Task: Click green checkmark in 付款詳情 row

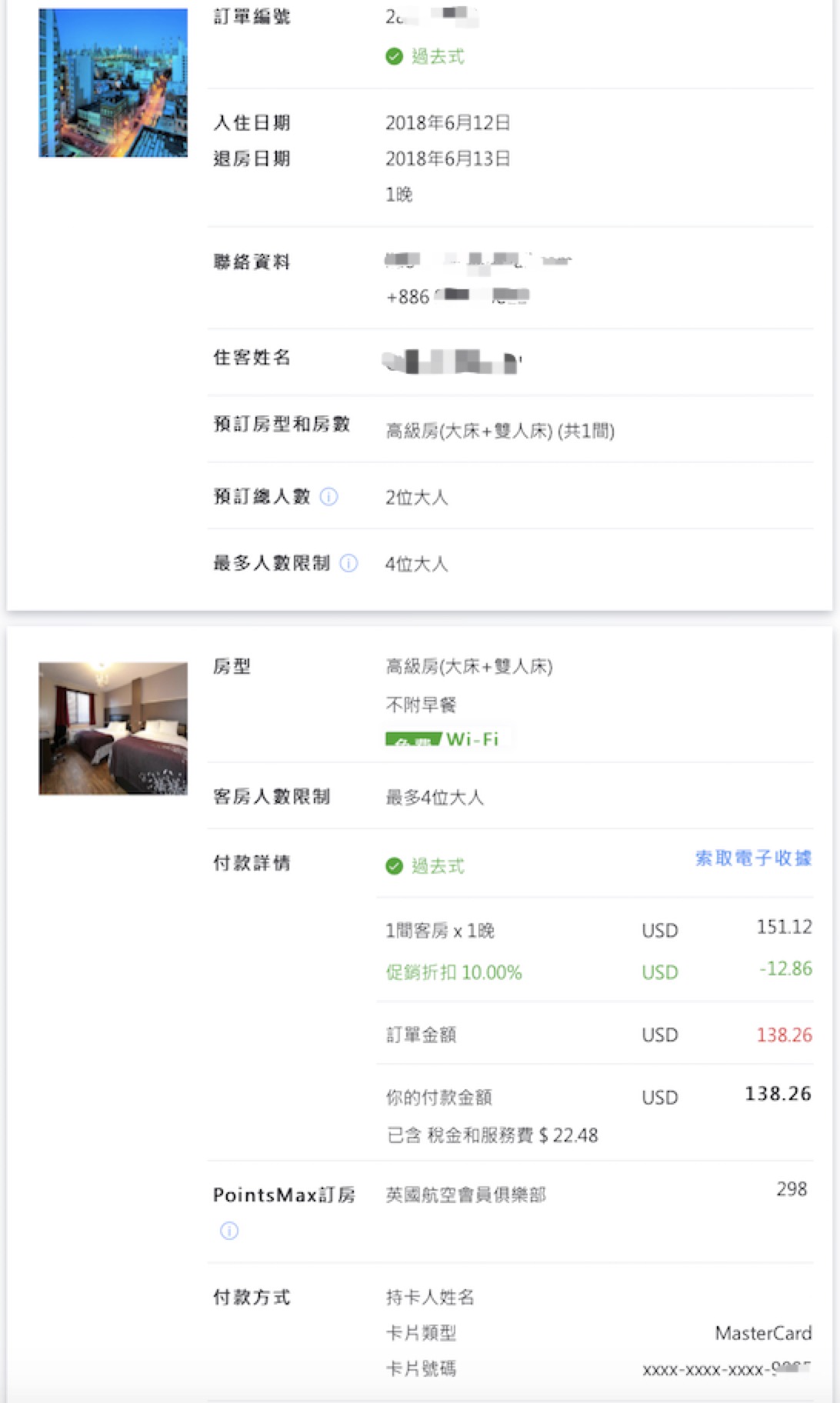Action: click(394, 866)
